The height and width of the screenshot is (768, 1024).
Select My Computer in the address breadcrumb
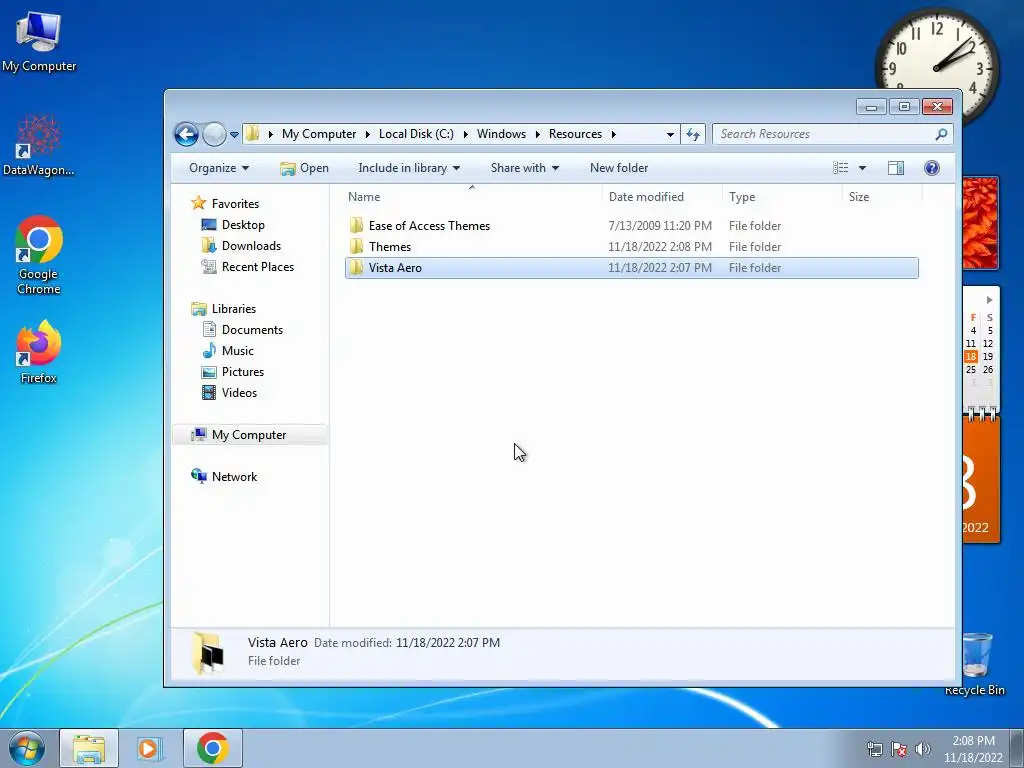tap(319, 134)
